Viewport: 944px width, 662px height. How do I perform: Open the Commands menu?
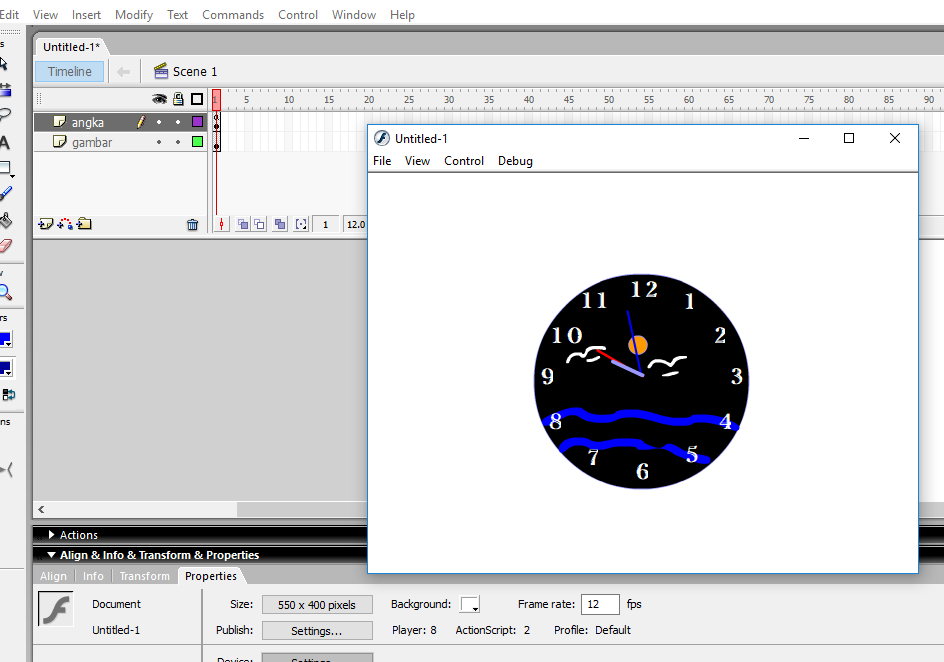(233, 14)
